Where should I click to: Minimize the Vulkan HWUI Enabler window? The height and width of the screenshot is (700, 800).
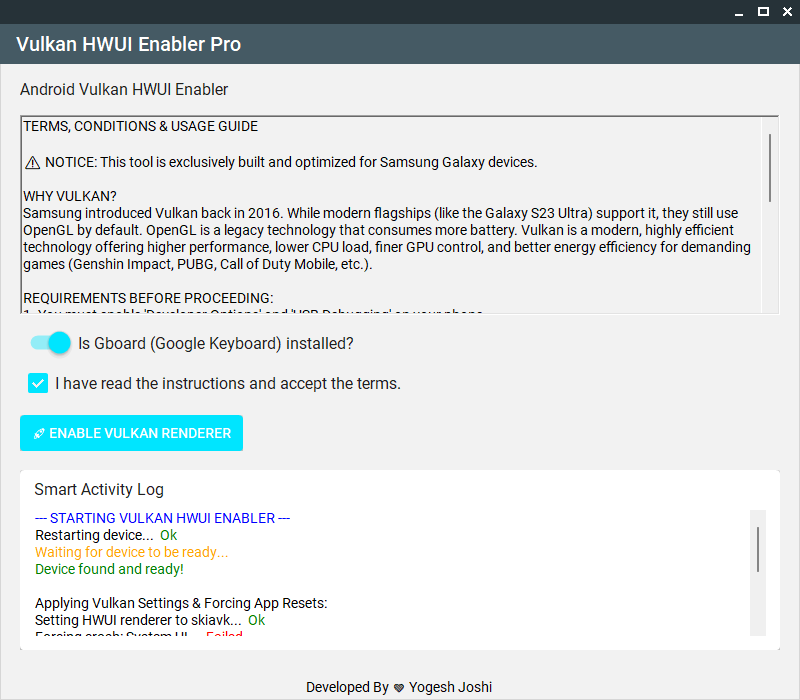[739, 11]
